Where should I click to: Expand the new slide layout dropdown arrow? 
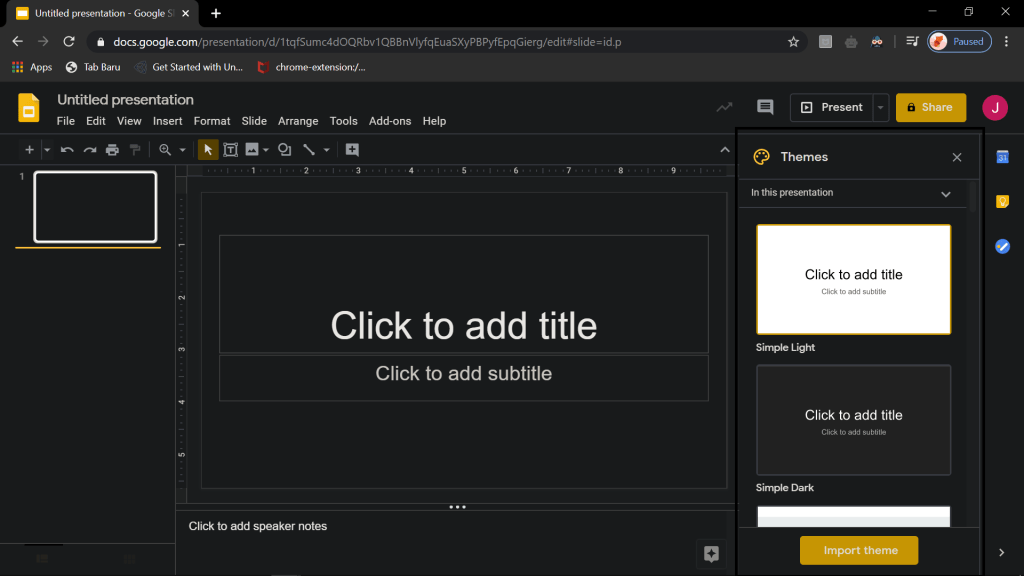[x=46, y=150]
